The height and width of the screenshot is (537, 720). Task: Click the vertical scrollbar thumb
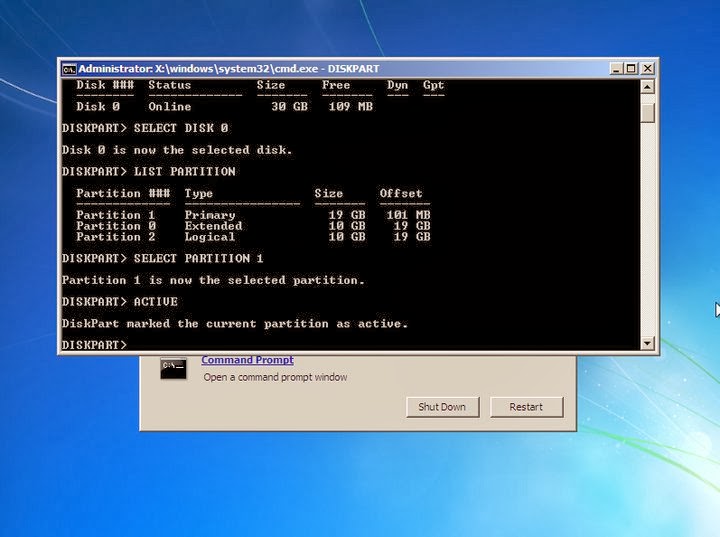coord(647,113)
